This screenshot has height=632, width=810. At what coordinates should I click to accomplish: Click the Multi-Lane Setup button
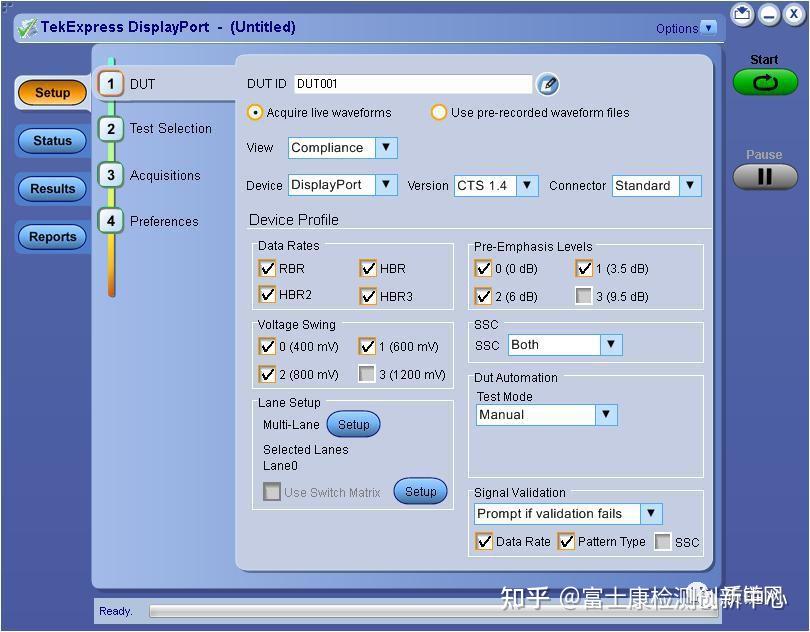353,424
